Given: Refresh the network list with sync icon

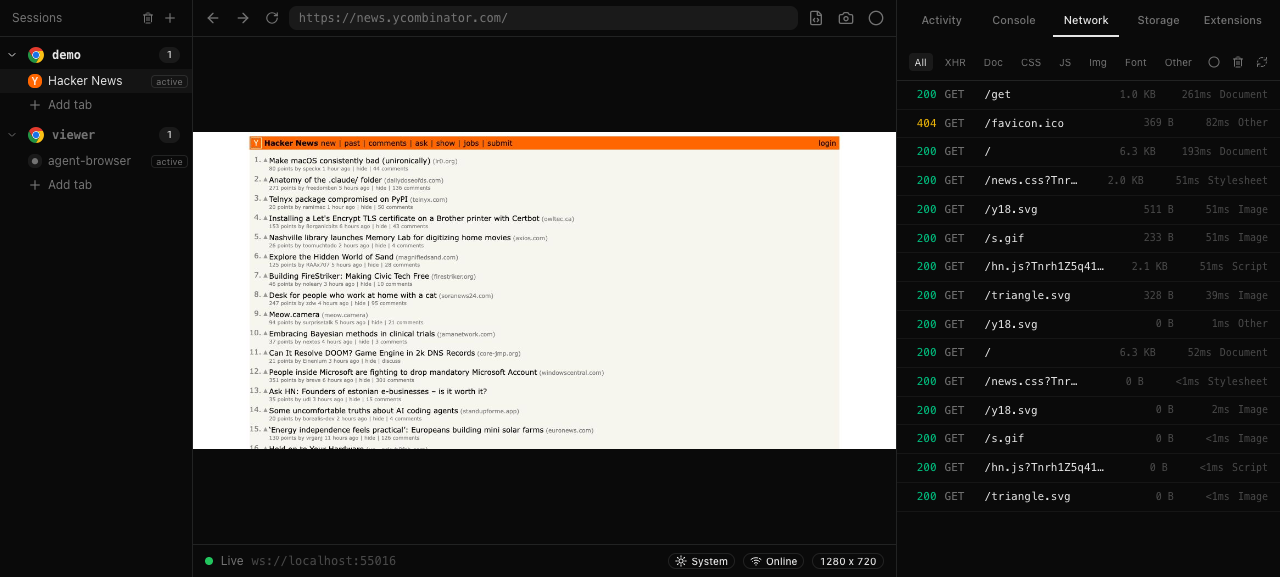Looking at the screenshot, I should click(x=1262, y=62).
